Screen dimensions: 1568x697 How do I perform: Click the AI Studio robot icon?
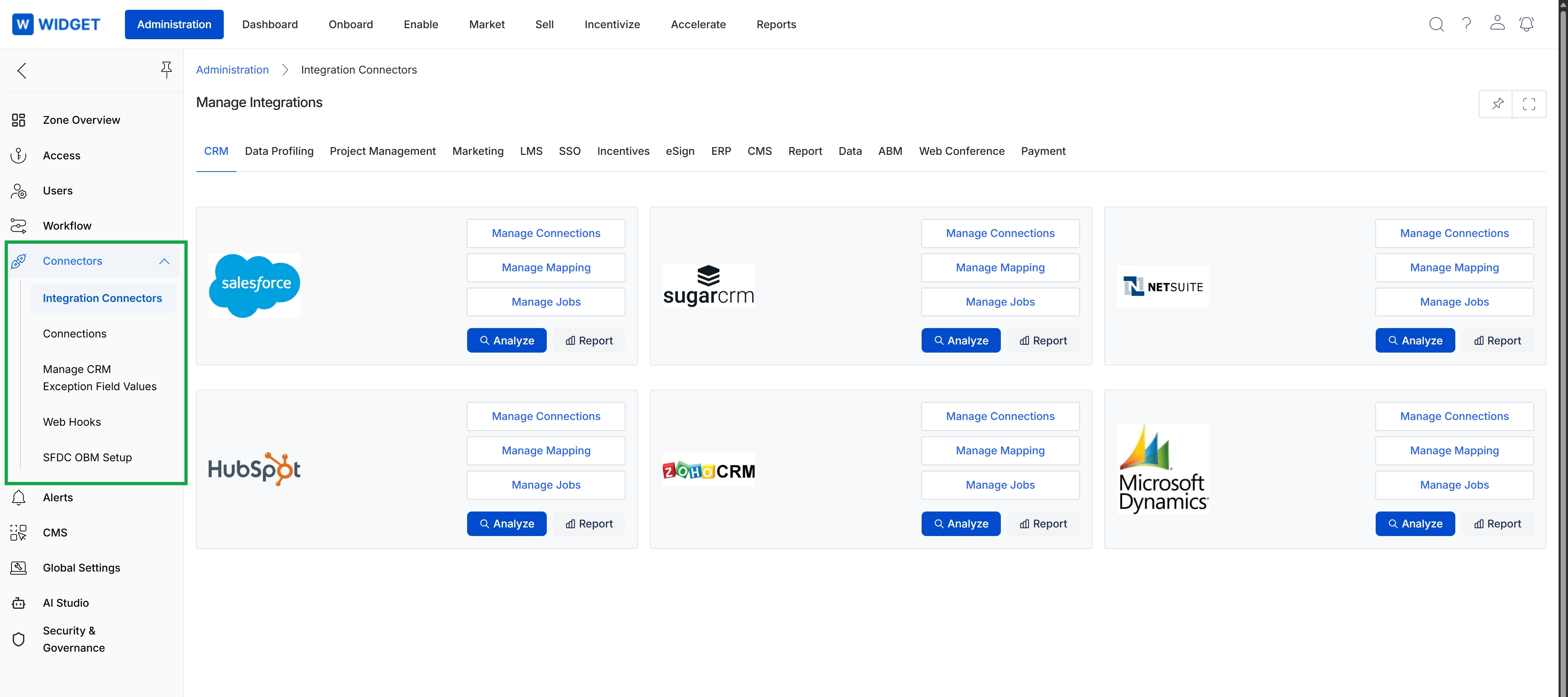point(18,603)
